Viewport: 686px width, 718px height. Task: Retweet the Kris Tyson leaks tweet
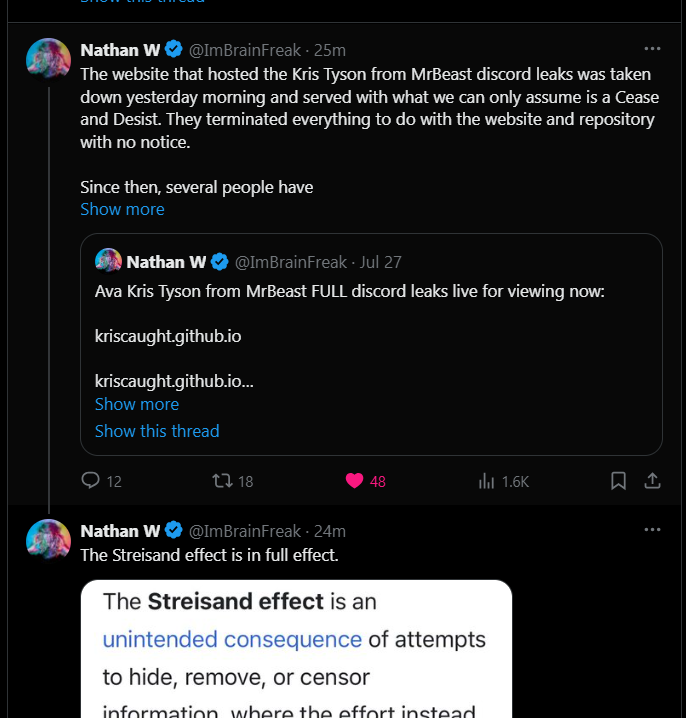[x=223, y=481]
